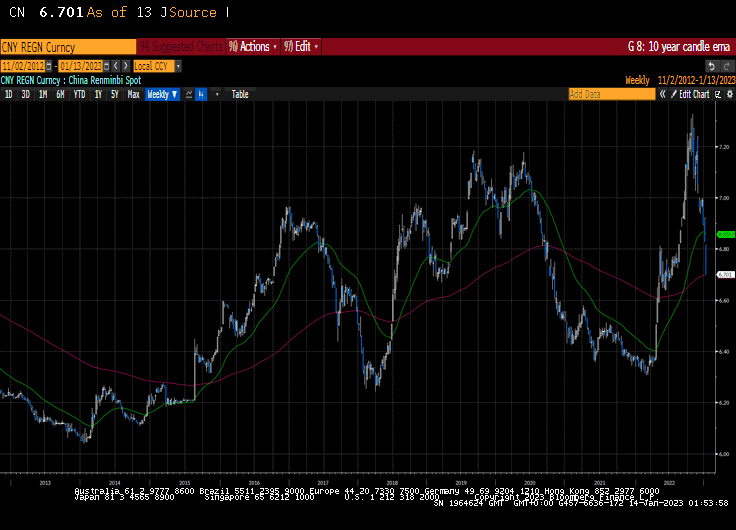Click the Add Data input field
Image resolution: width=736 pixels, height=530 pixels.
pos(612,94)
